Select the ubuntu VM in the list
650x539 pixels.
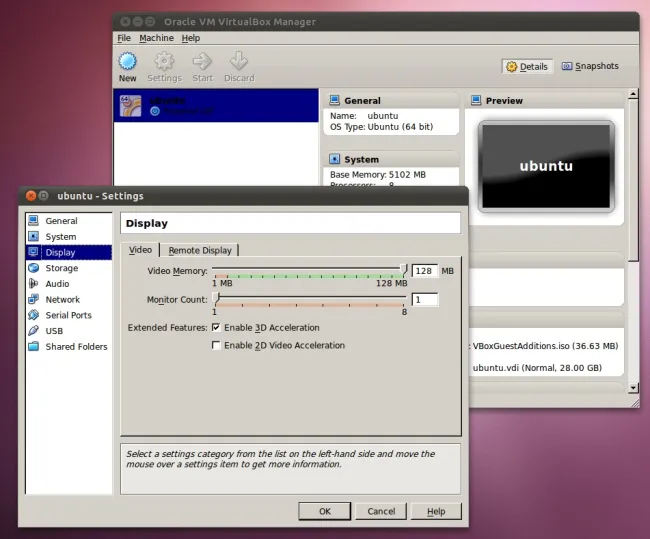point(216,105)
